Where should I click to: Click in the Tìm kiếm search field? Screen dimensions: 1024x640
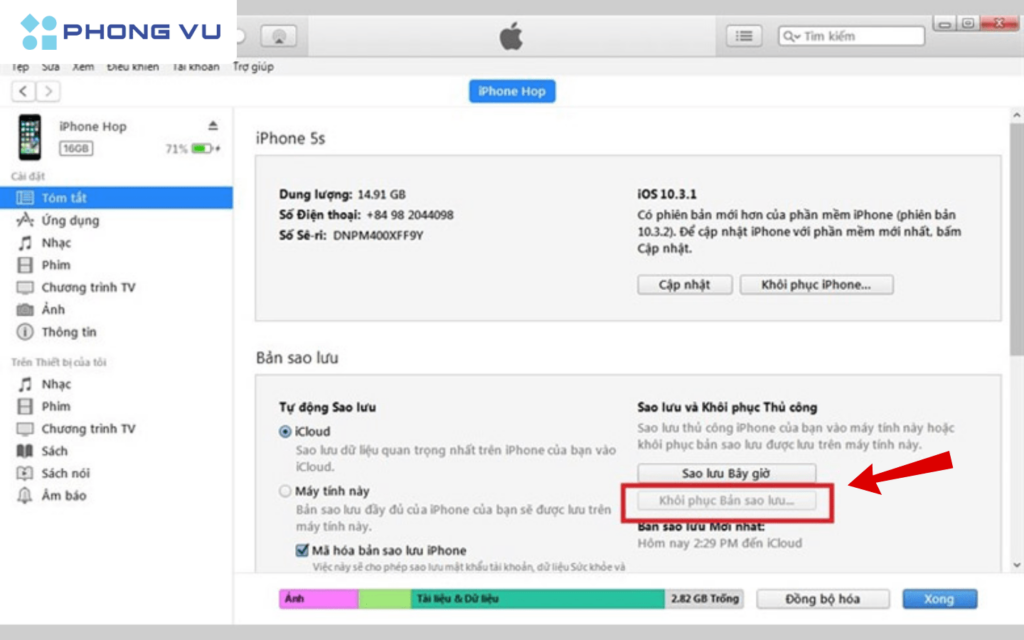click(860, 36)
